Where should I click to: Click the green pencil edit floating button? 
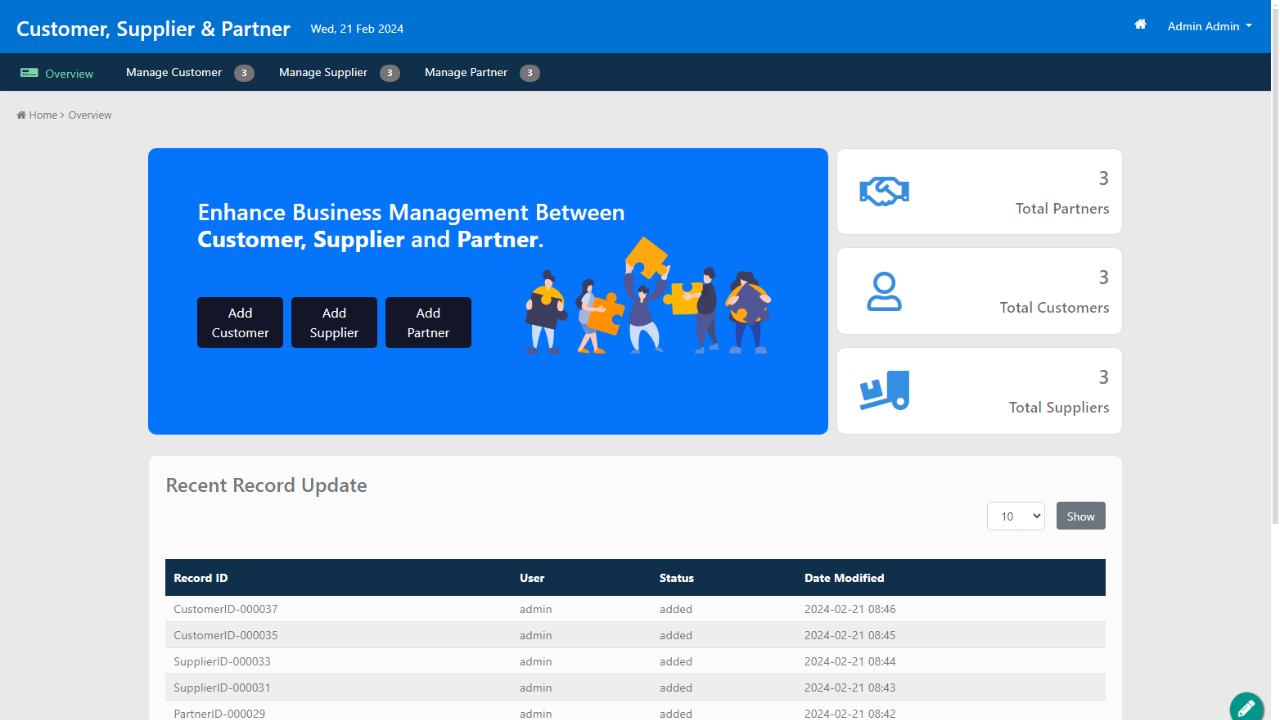click(1246, 707)
